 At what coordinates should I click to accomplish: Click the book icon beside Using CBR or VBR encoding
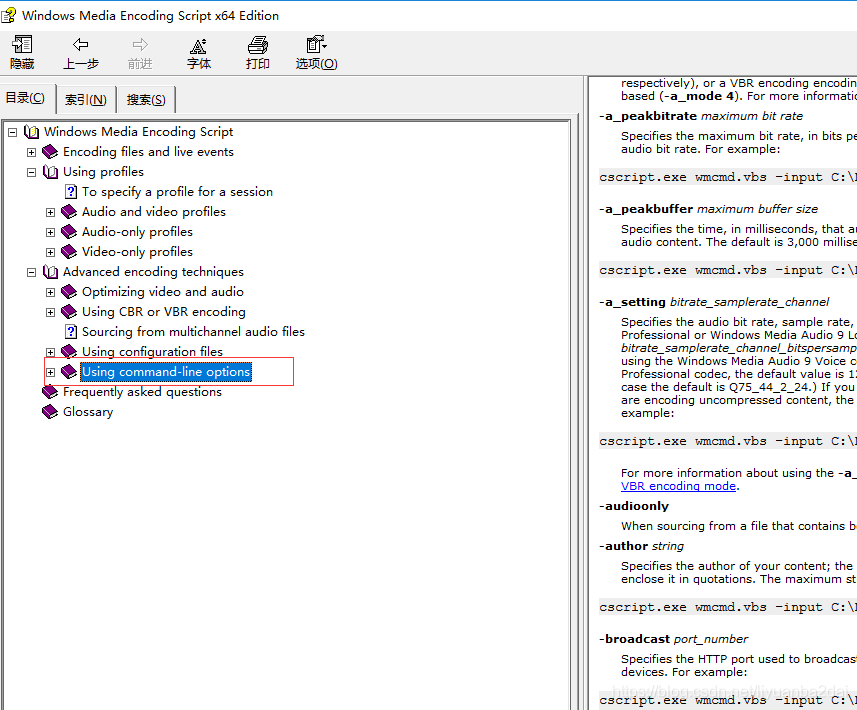pyautogui.click(x=69, y=312)
